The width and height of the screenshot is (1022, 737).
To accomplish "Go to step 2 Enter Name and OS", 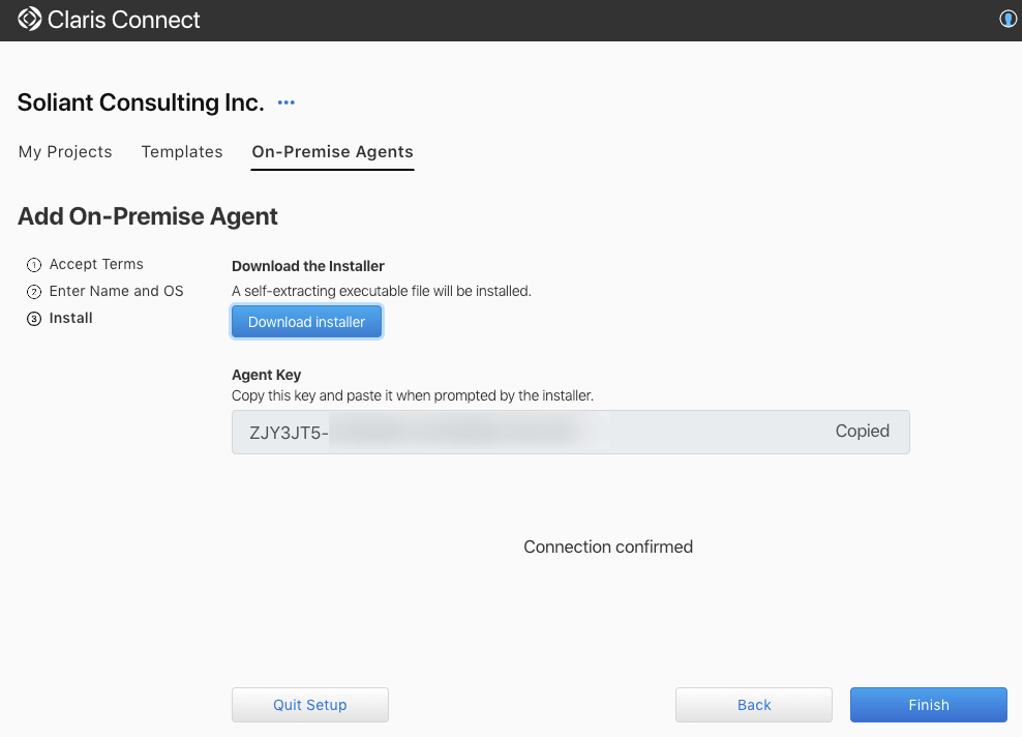I will point(105,291).
